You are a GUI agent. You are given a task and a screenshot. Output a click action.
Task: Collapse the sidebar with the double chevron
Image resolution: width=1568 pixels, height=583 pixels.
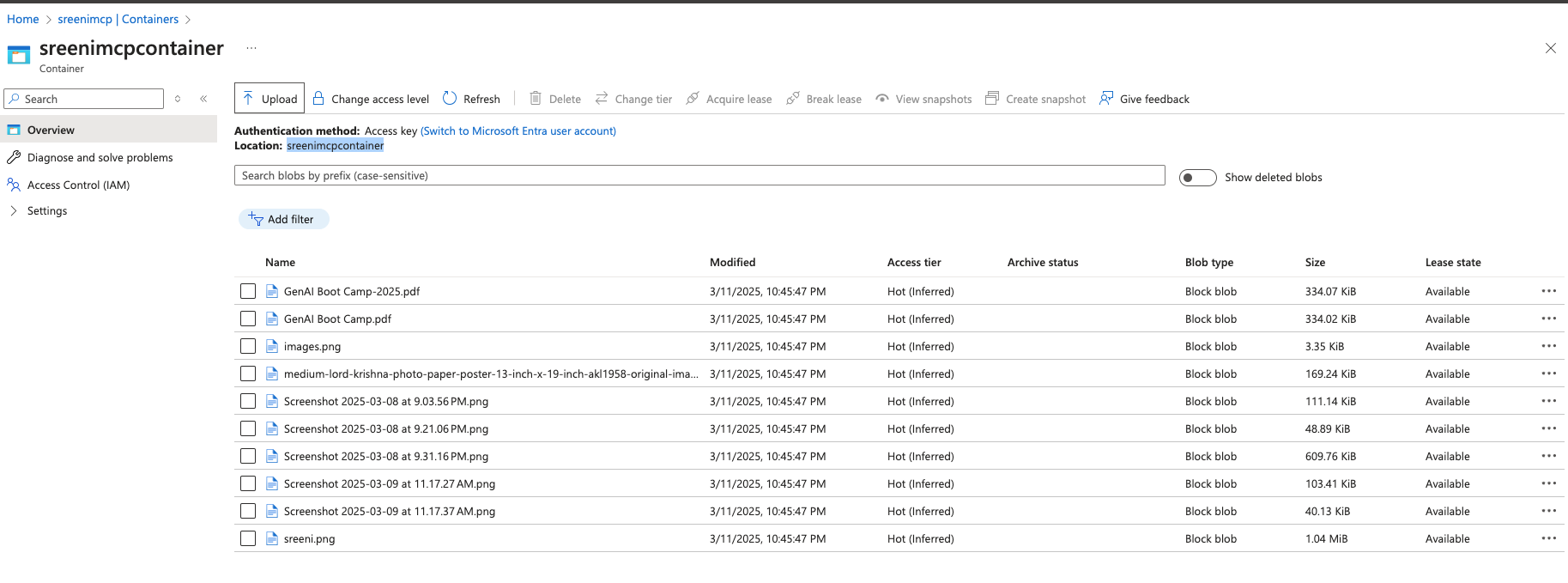203,99
